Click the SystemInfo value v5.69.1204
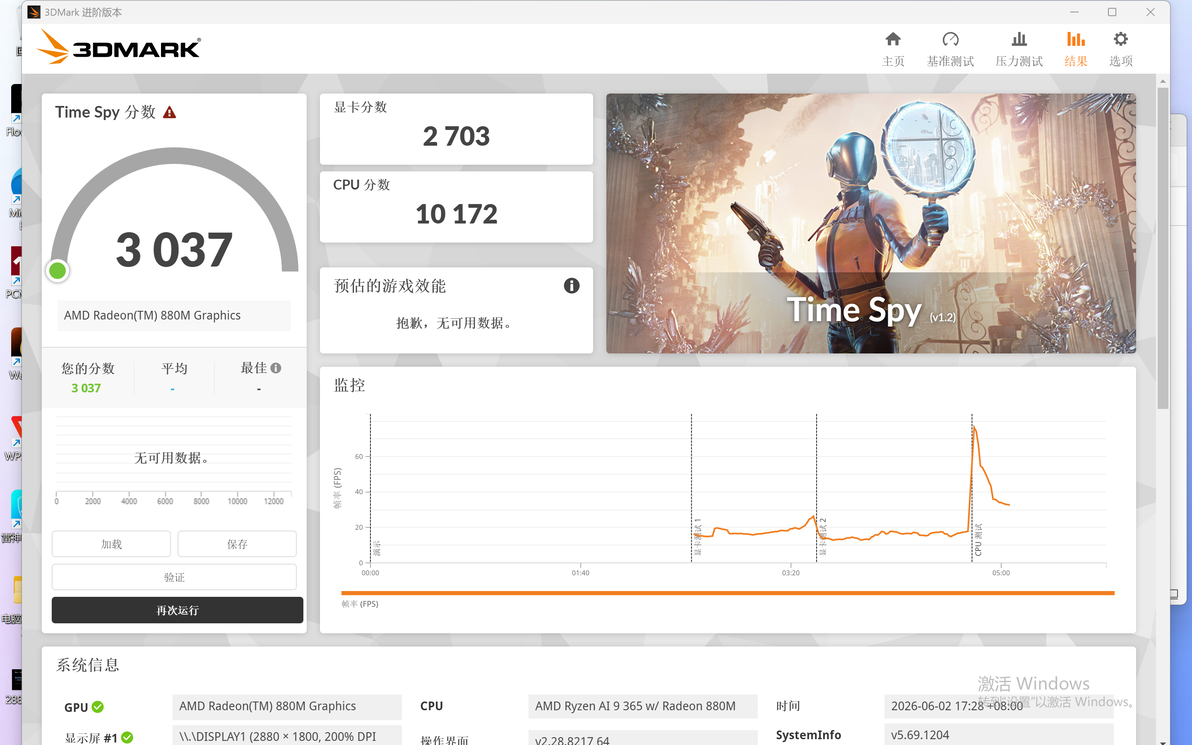 tap(998, 735)
